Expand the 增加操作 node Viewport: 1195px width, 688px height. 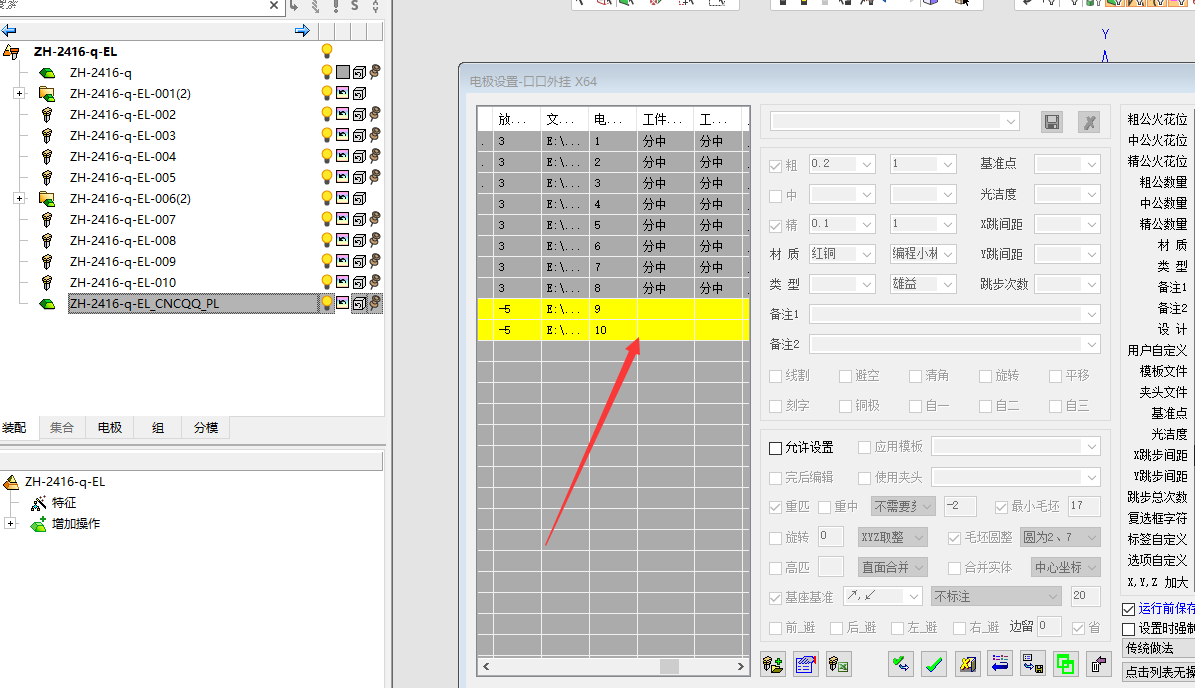coord(10,523)
